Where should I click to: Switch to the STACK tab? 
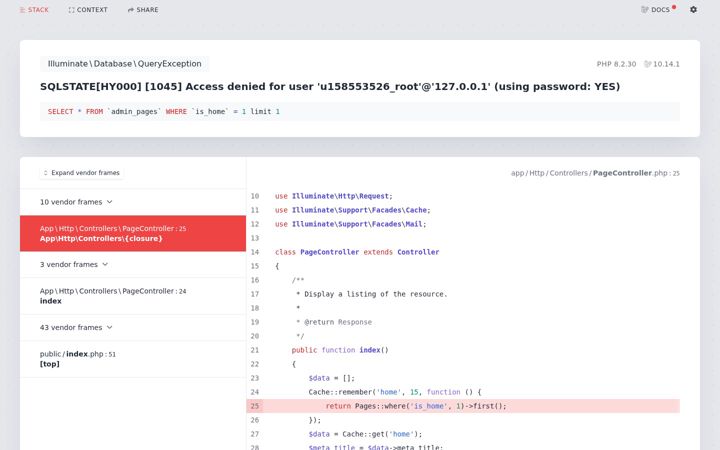click(x=34, y=10)
